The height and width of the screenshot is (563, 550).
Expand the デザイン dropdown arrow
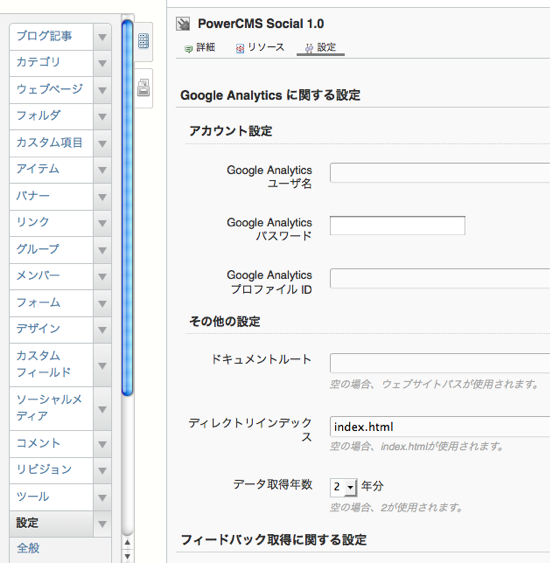[x=102, y=330]
